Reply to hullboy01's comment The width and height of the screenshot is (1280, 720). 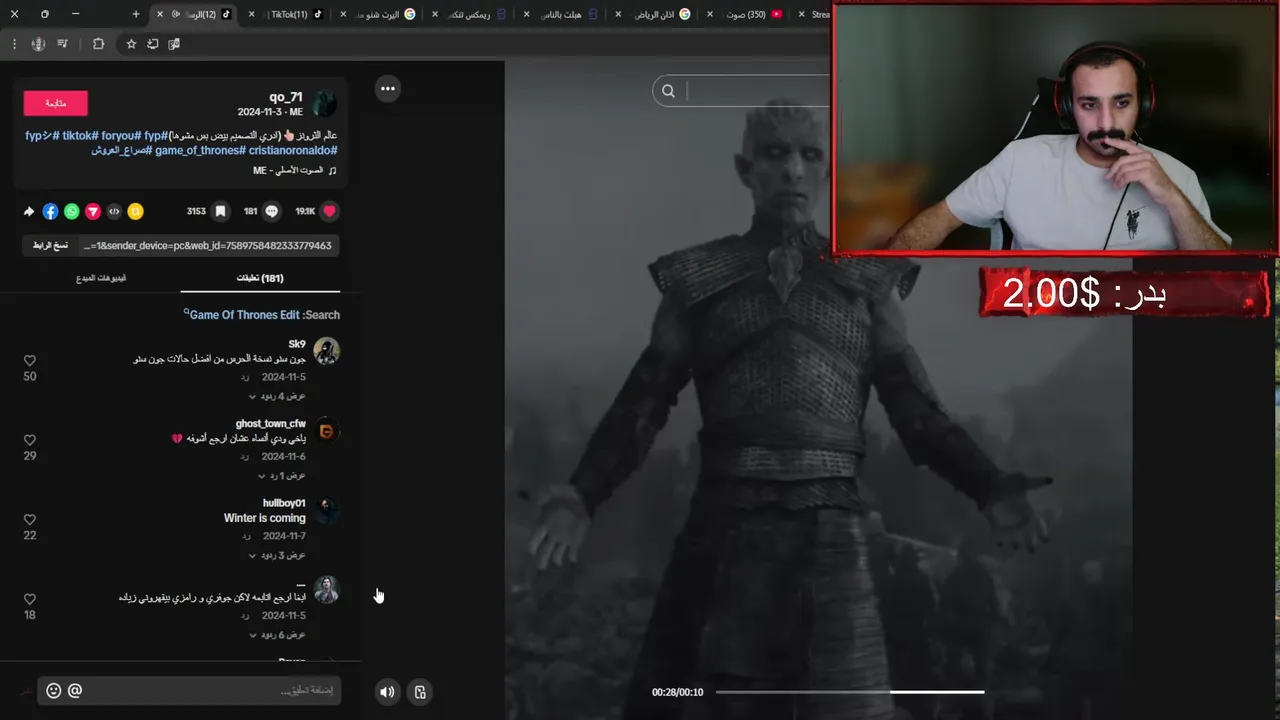(x=245, y=536)
